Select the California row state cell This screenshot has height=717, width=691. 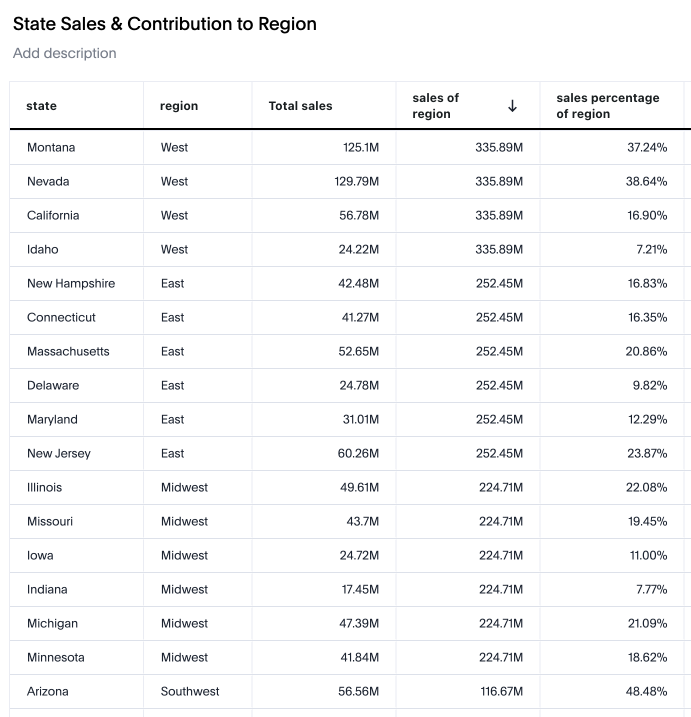coord(53,216)
